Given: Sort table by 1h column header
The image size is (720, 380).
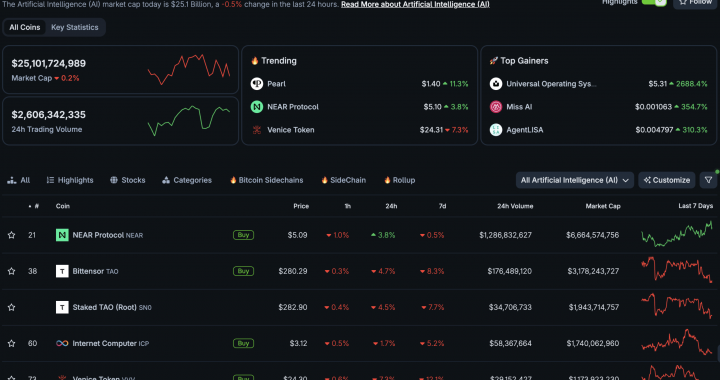Looking at the screenshot, I should pos(348,206).
